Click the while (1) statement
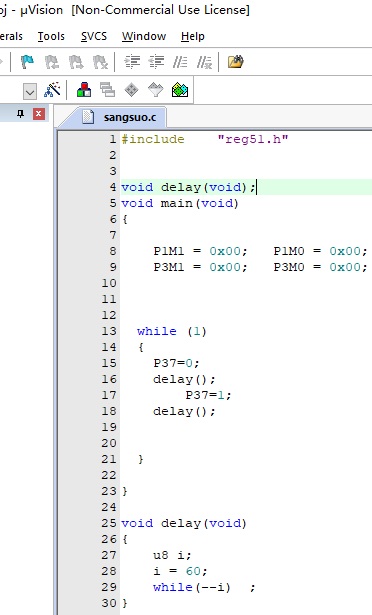372x615 pixels. click(172, 331)
